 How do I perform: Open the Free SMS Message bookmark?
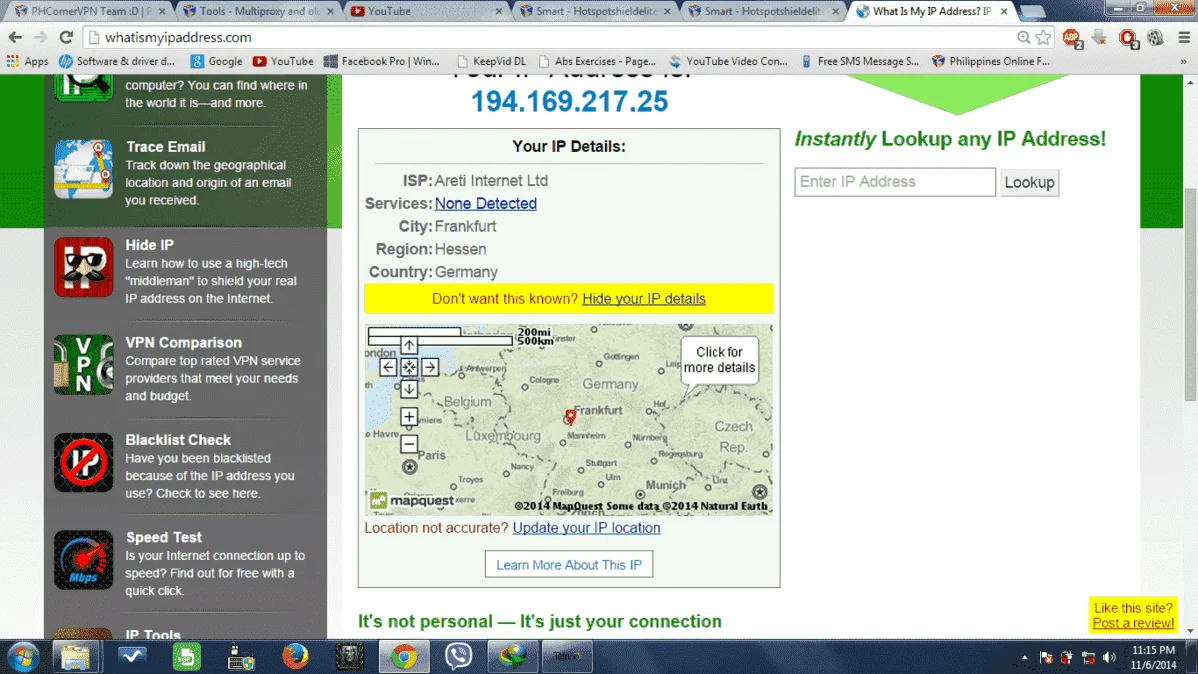860,61
